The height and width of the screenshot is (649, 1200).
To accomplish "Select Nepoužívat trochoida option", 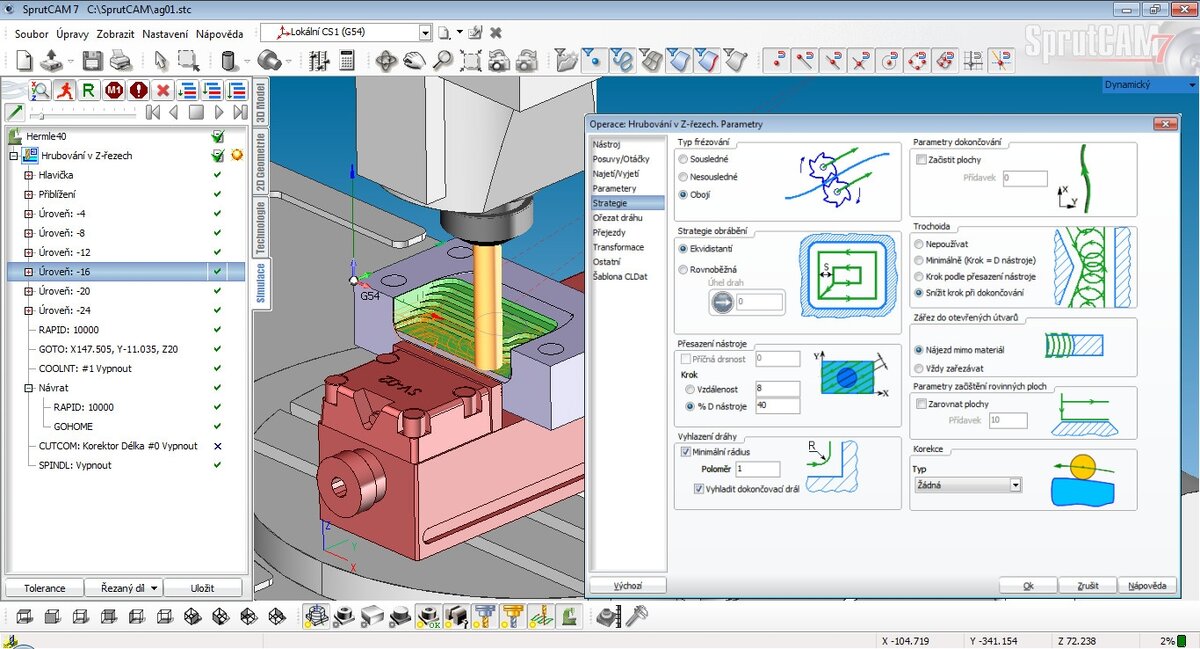I will click(919, 243).
